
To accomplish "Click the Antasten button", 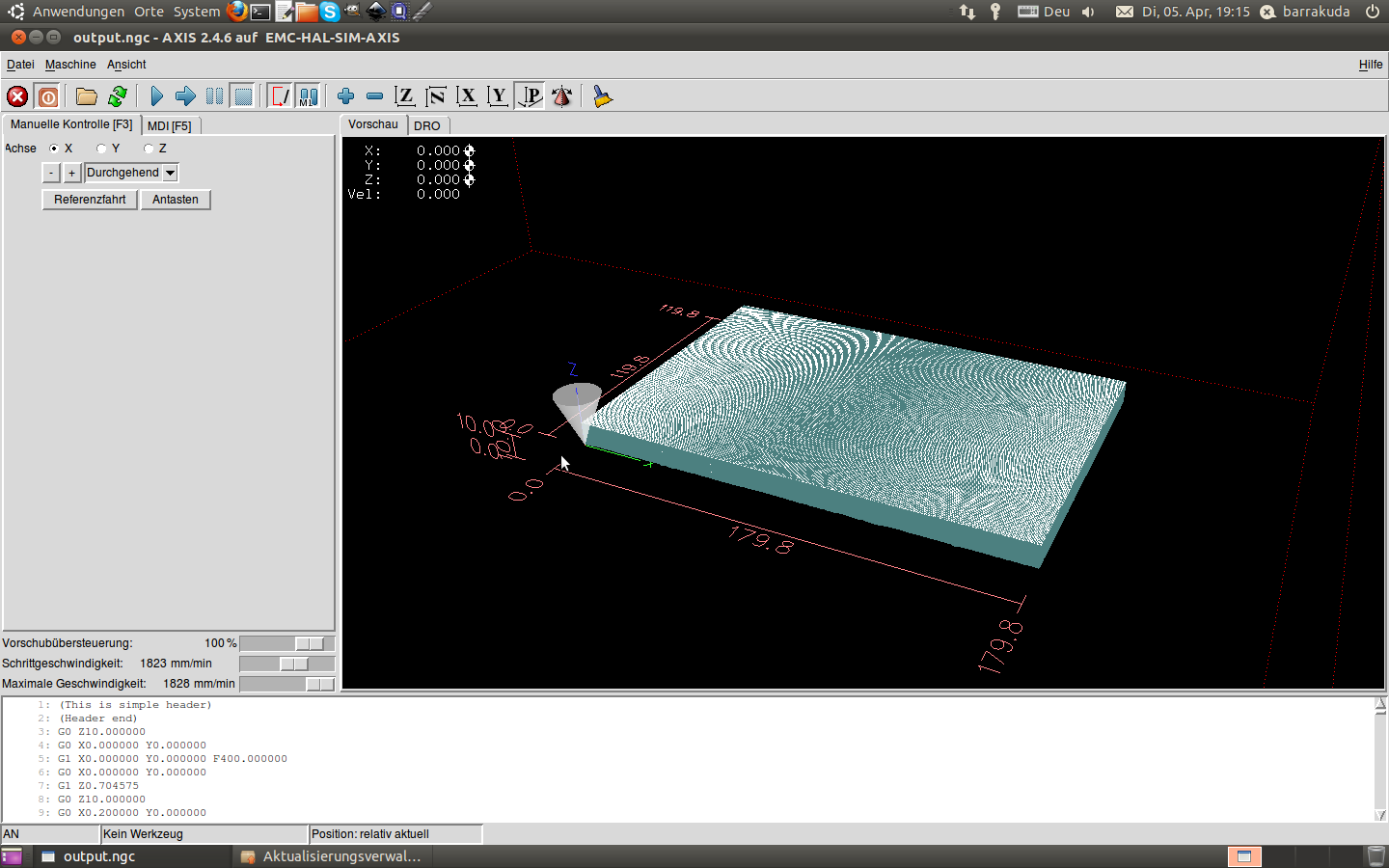I will [176, 200].
